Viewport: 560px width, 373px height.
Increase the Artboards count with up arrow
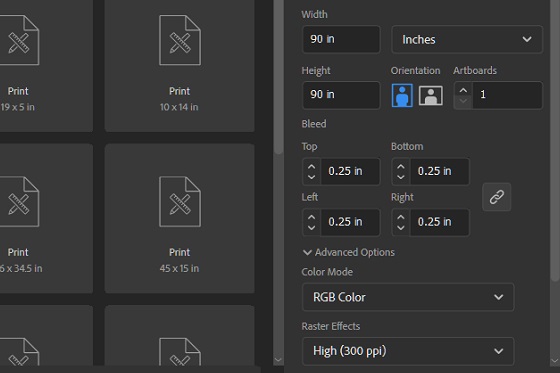point(463,90)
